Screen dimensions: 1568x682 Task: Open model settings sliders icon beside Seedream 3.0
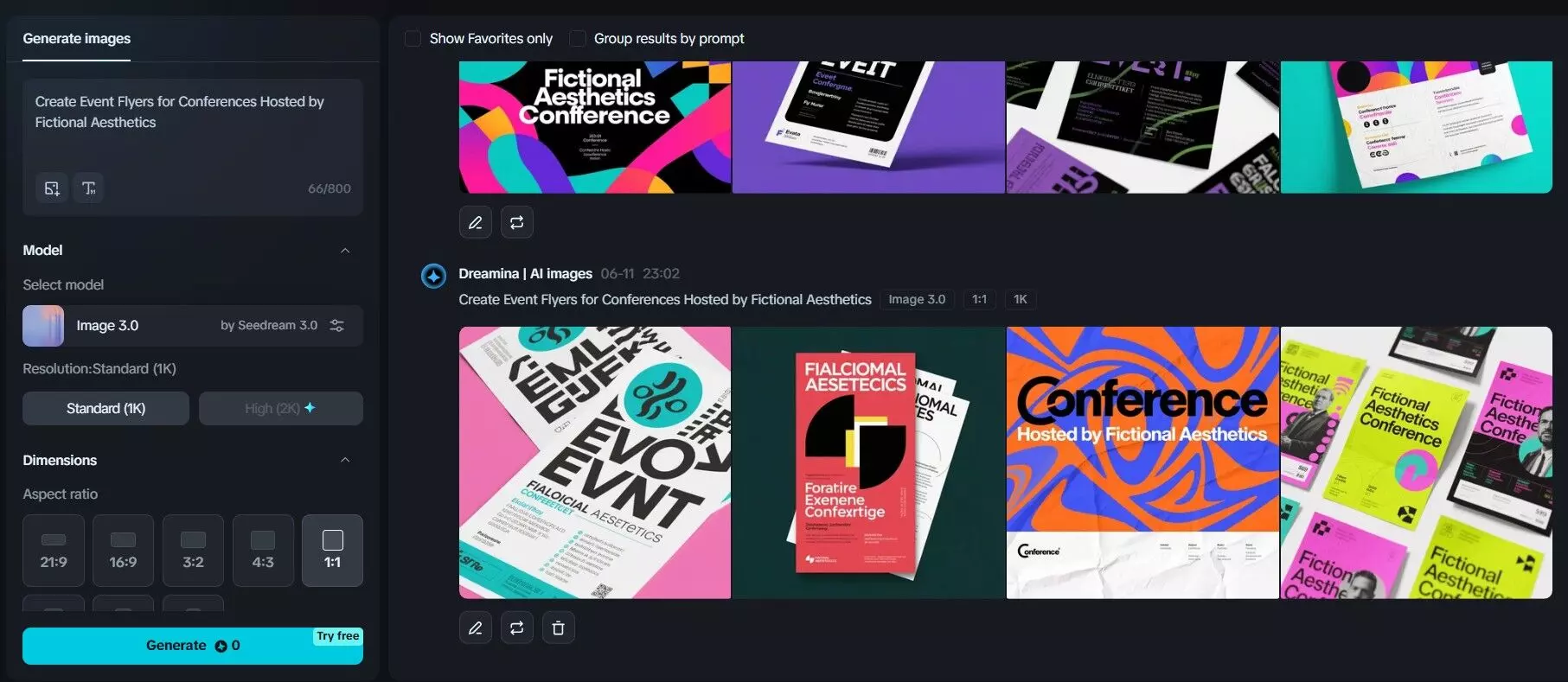[x=337, y=326]
